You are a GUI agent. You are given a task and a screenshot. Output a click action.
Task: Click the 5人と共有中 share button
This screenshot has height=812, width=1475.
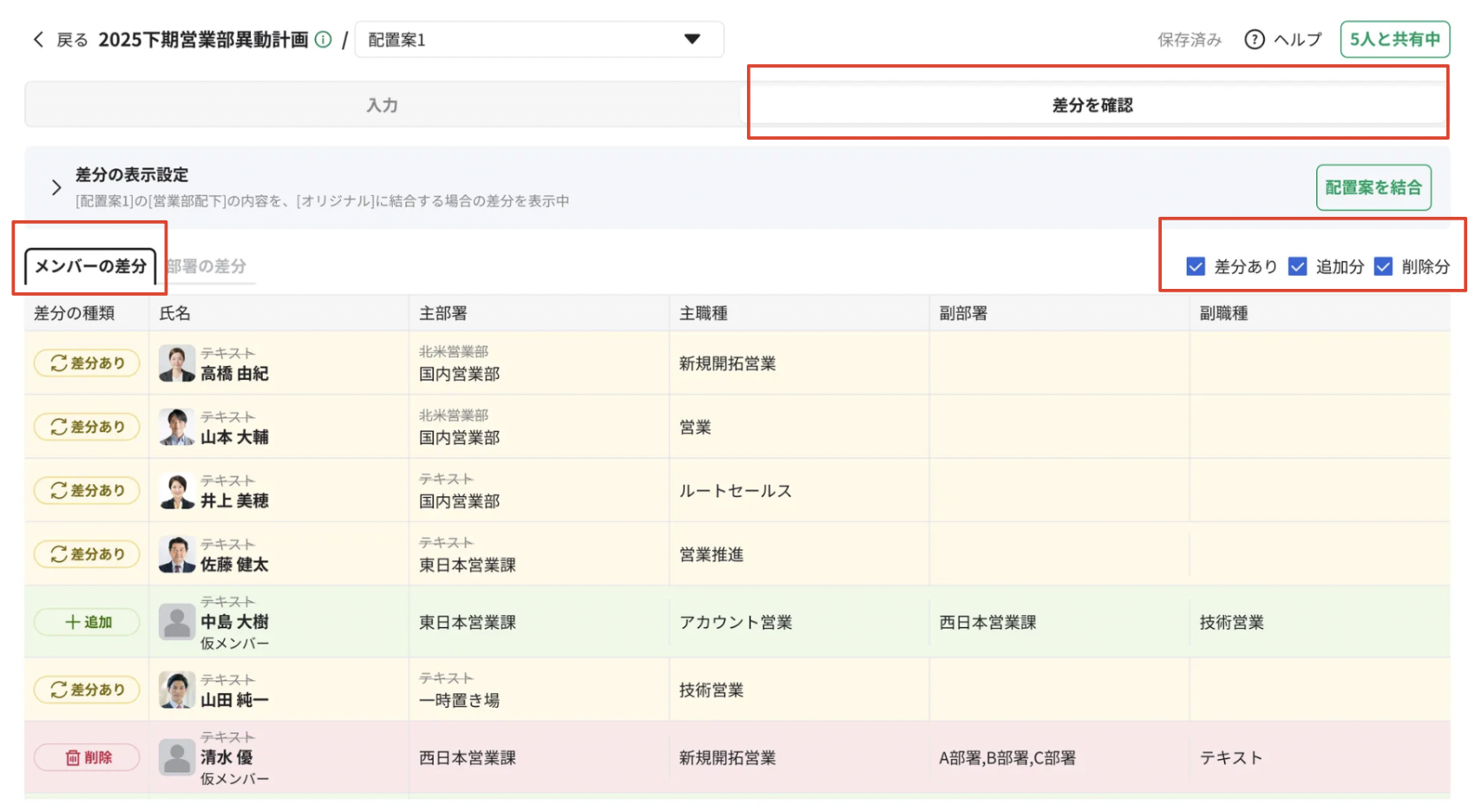(1394, 40)
